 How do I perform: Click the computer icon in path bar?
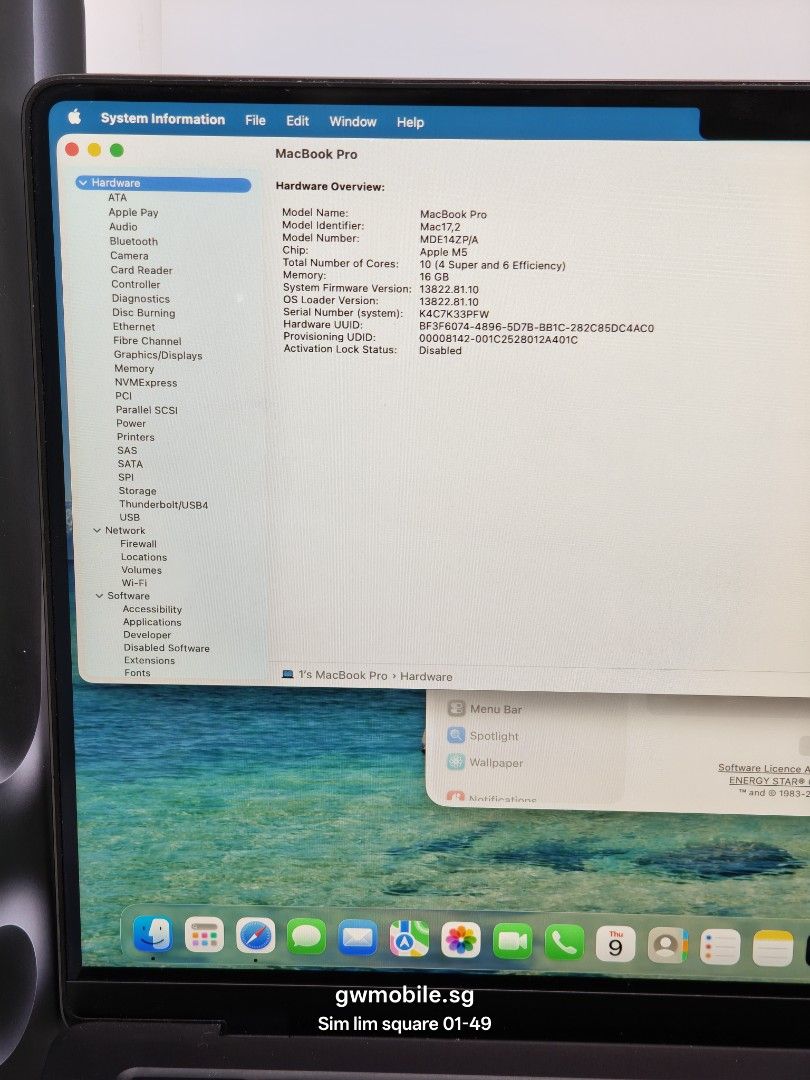click(288, 674)
